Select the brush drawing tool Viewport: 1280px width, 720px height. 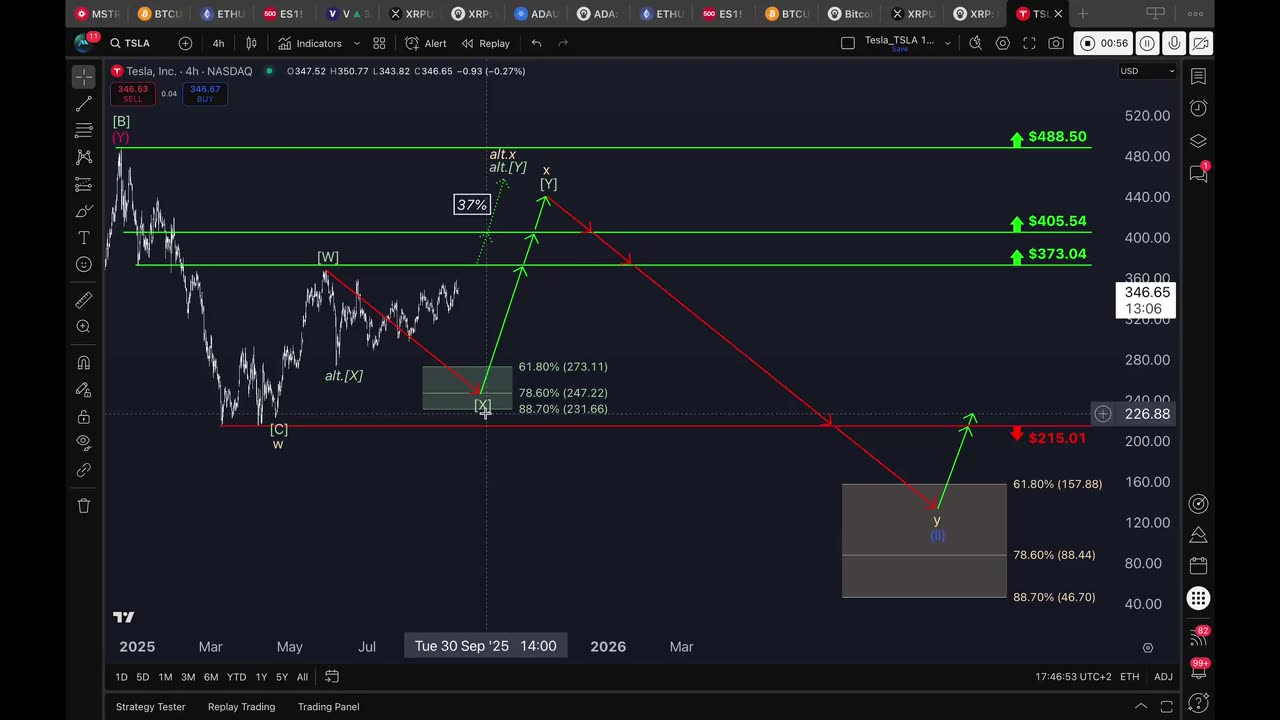click(x=84, y=211)
